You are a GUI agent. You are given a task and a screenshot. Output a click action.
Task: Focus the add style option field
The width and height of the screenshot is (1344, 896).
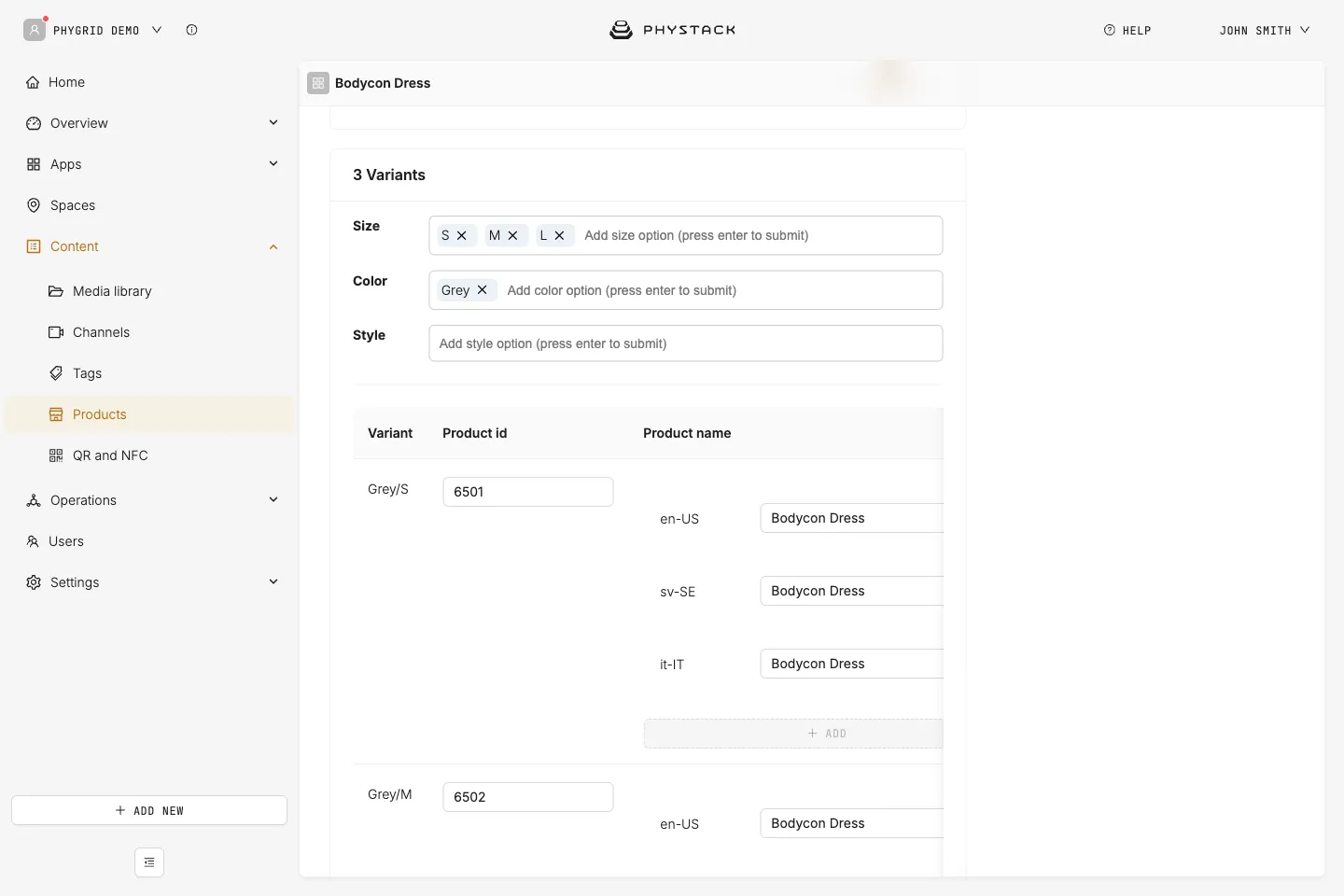pyautogui.click(x=686, y=343)
